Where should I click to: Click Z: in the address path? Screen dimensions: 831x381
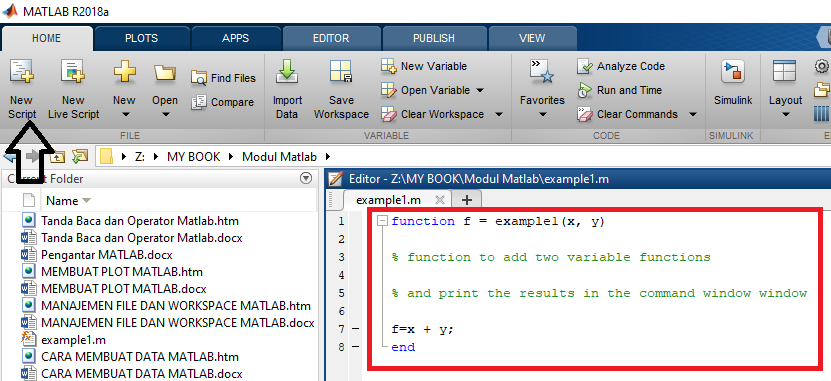click(x=140, y=157)
